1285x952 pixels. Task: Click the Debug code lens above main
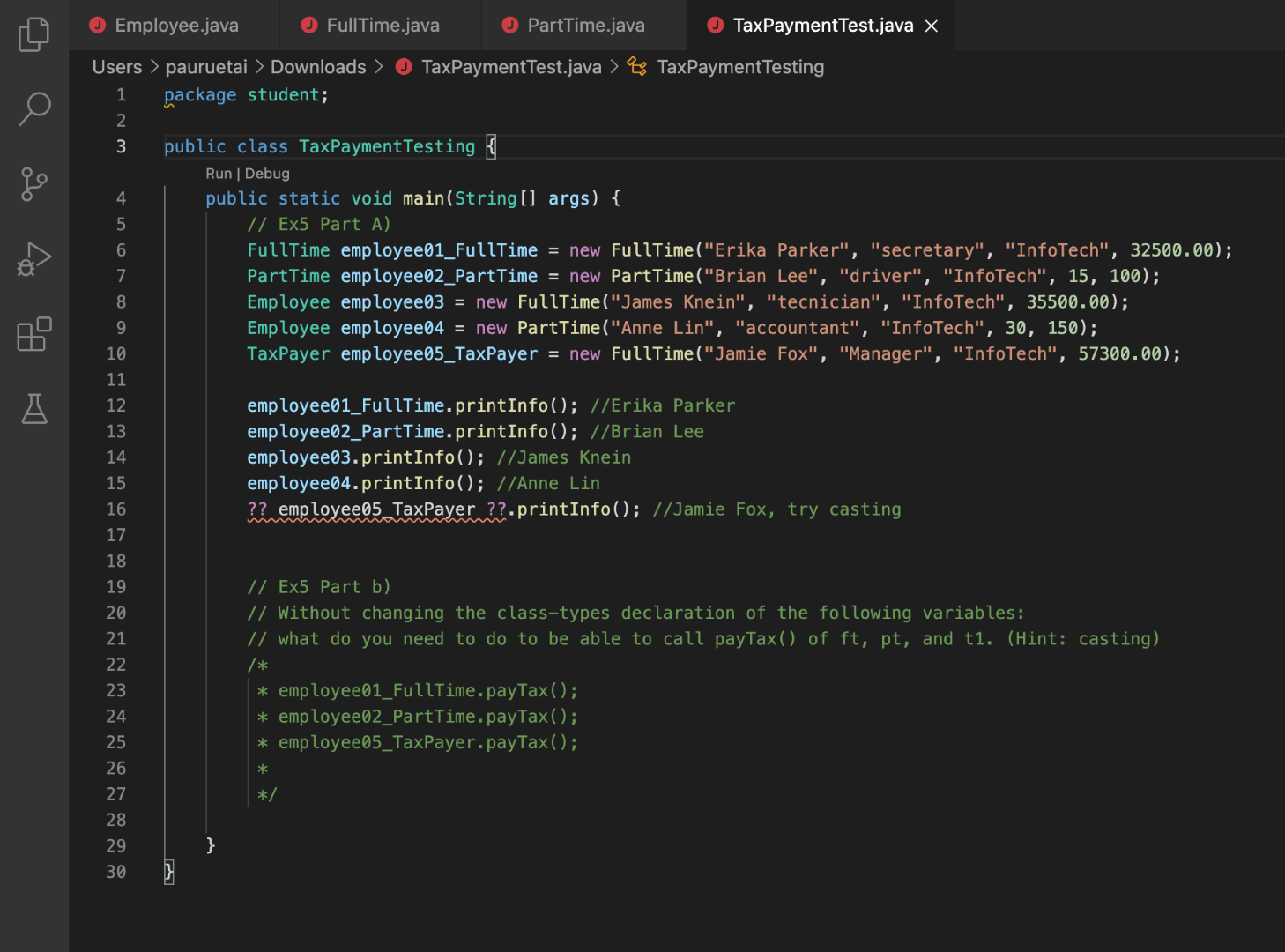pos(267,174)
